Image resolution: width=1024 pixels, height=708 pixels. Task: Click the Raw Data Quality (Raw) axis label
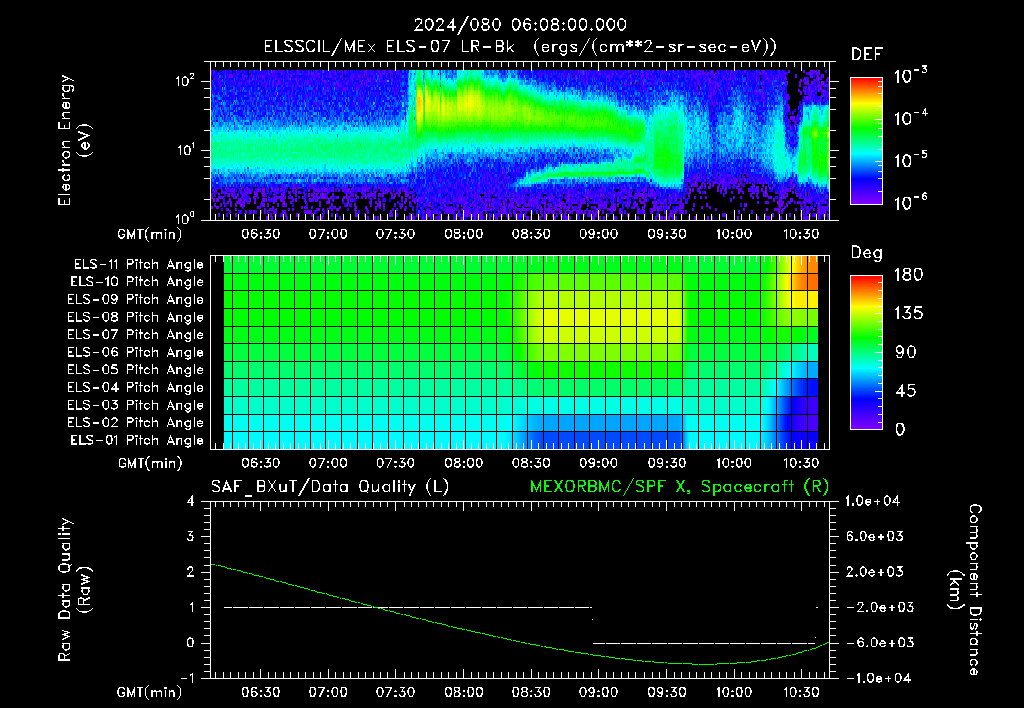point(74,590)
